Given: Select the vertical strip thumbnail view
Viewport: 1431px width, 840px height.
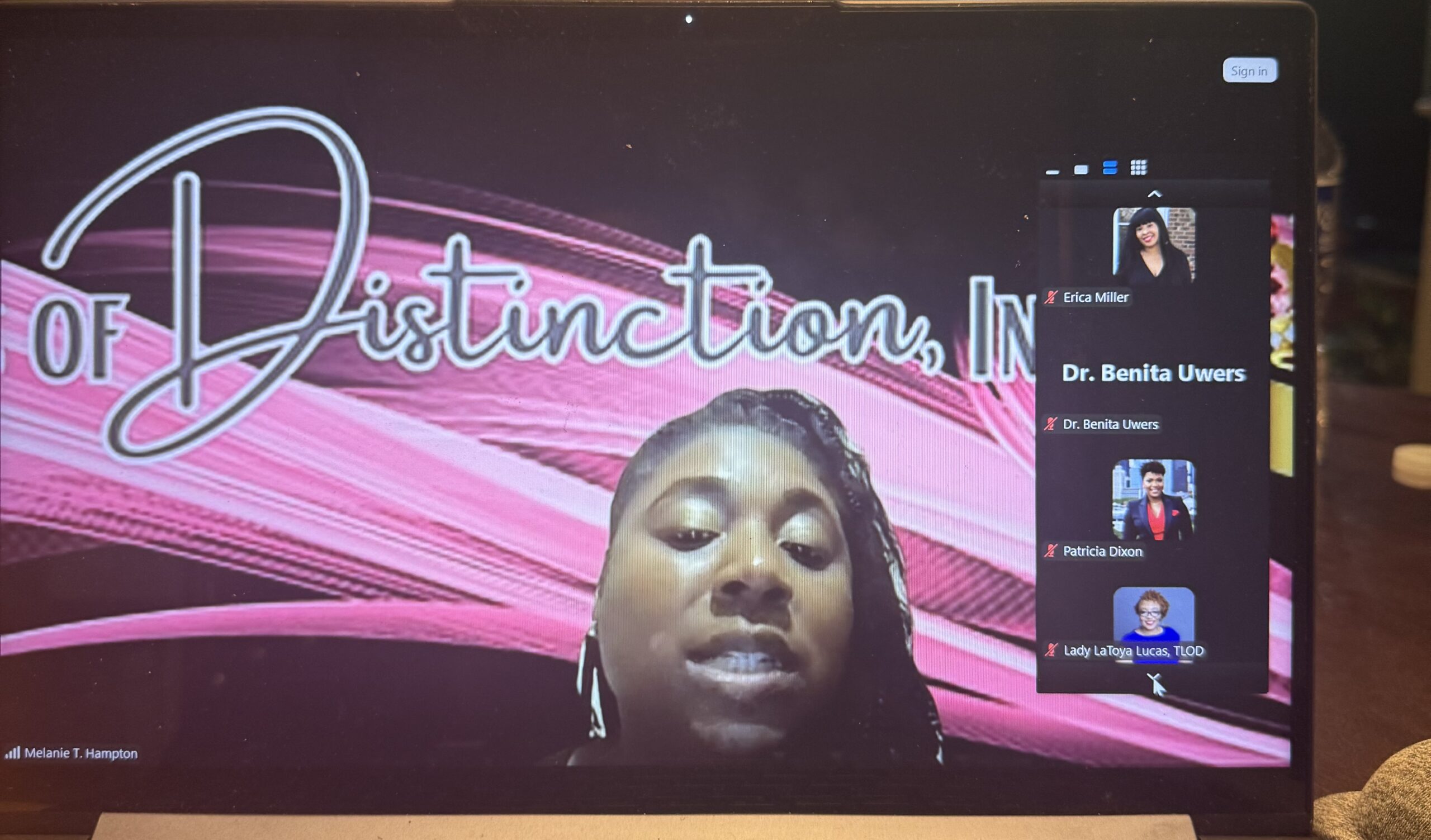Looking at the screenshot, I should click(1110, 168).
